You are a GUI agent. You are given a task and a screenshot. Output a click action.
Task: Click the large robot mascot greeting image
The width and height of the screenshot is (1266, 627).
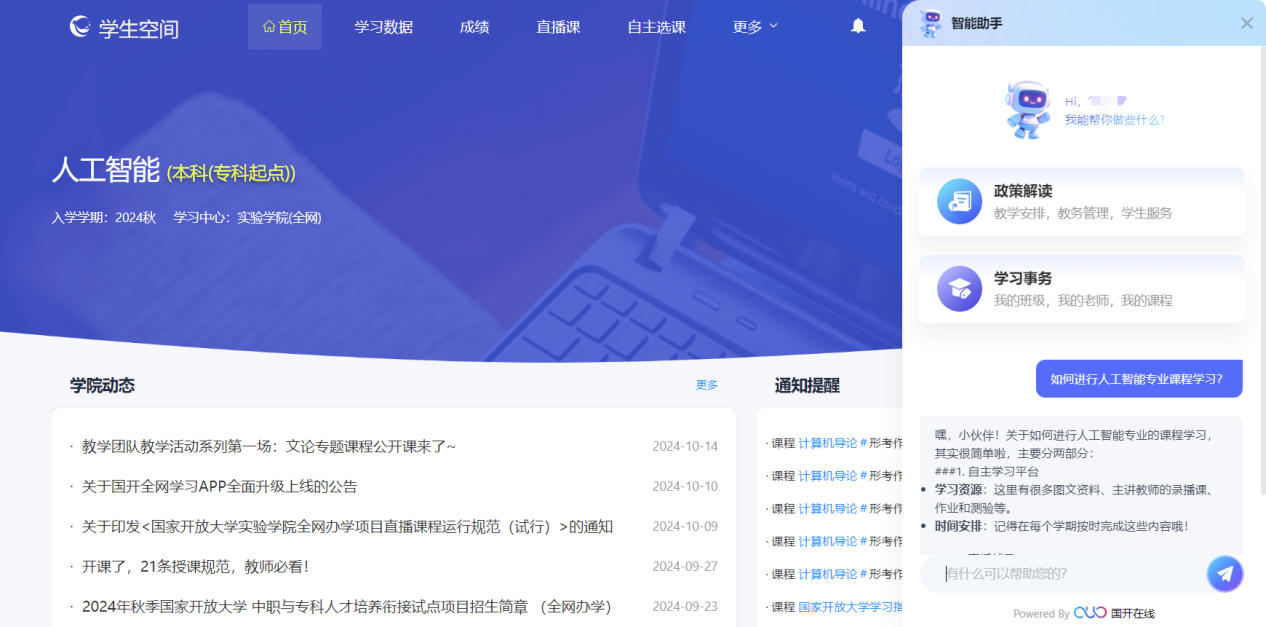[1027, 109]
